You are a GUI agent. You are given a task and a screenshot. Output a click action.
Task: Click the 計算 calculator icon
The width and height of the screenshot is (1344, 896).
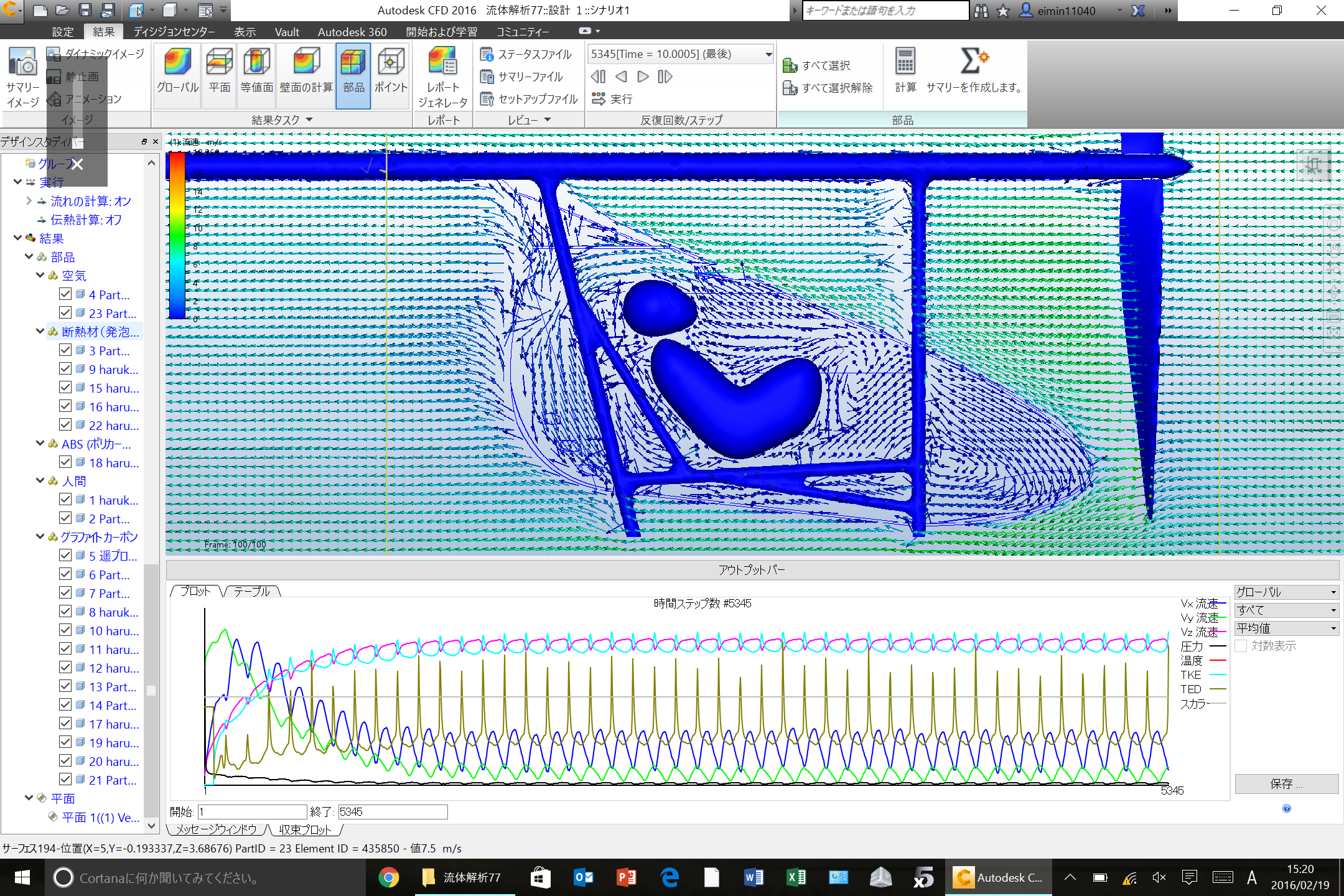pos(905,62)
